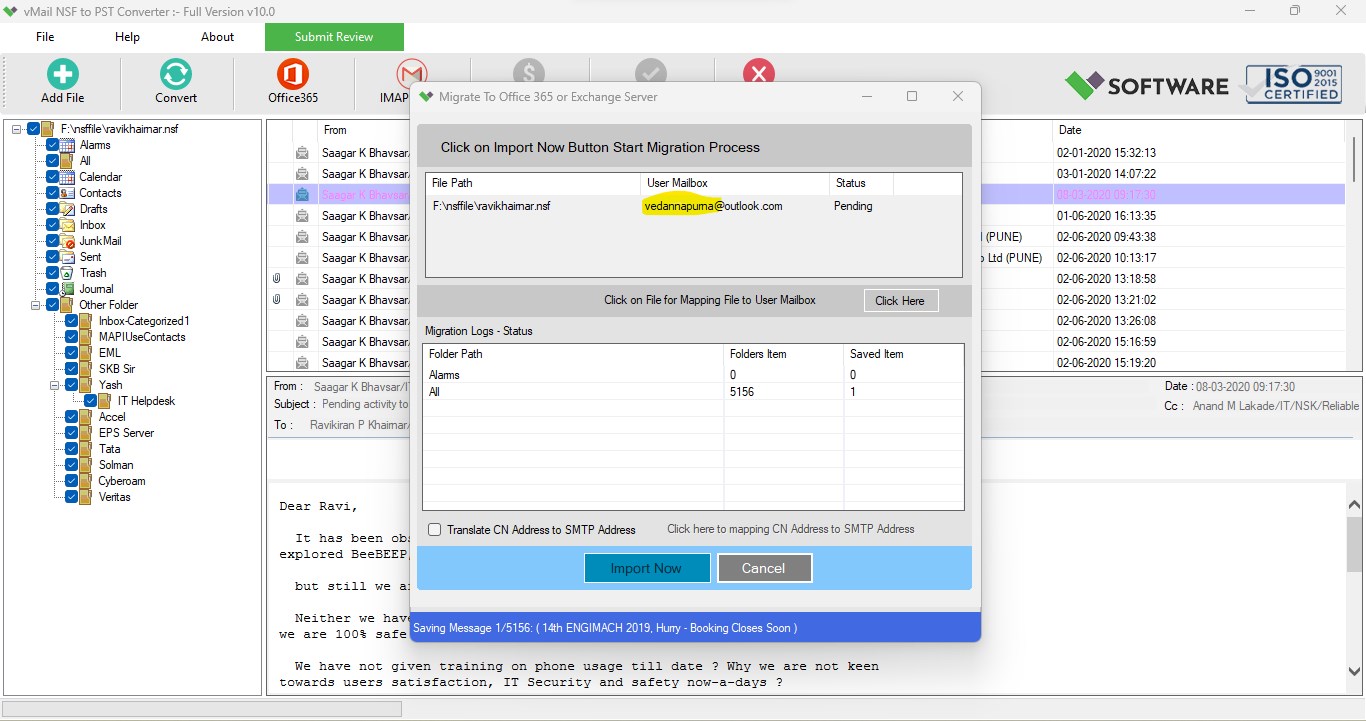Uncheck the Veritas folder checkbox
This screenshot has height=721, width=1366.
[71, 497]
